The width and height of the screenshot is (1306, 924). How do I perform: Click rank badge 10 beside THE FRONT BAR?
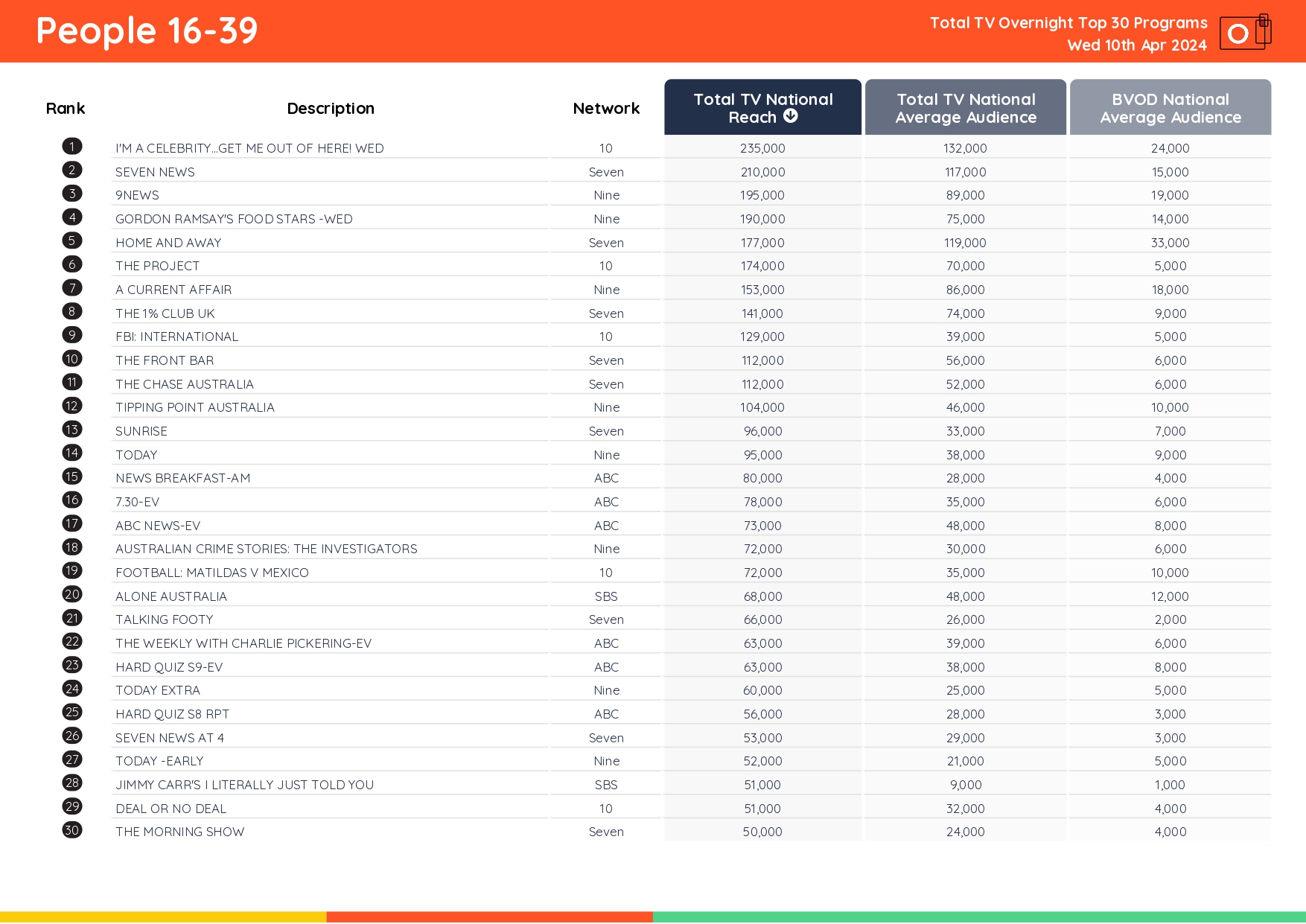[x=71, y=358]
